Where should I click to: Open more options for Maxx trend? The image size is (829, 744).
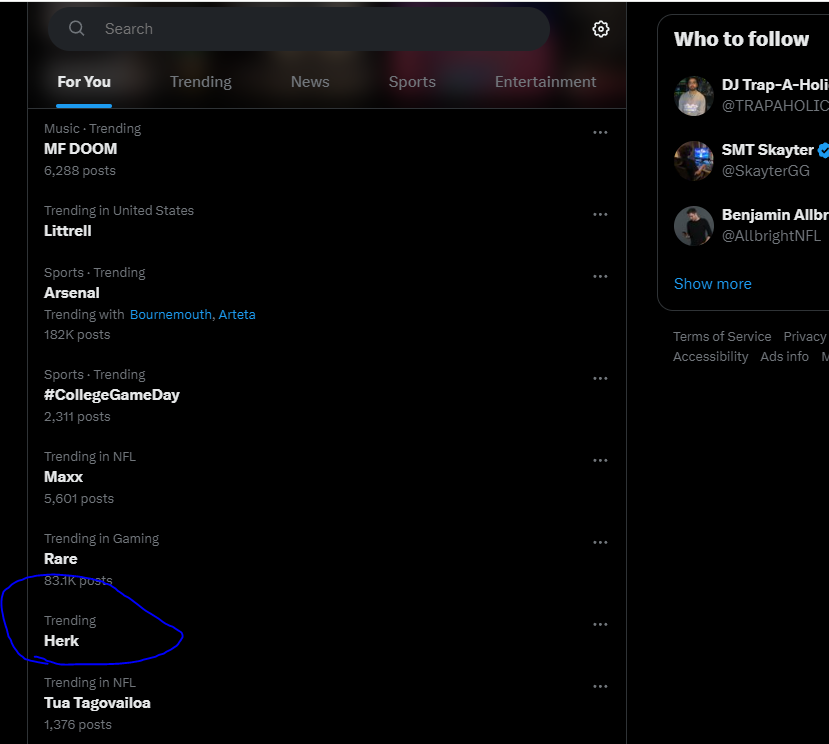coord(600,460)
